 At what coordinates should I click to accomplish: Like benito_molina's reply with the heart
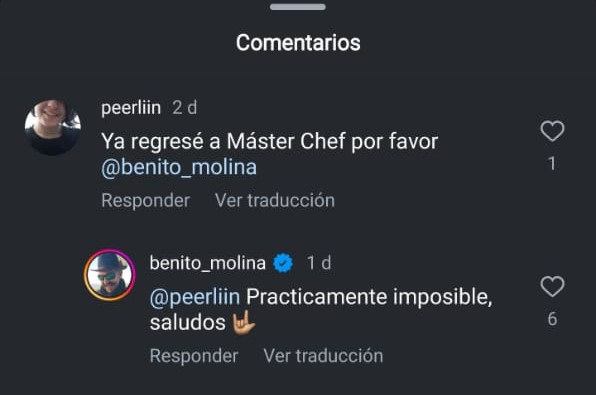tap(552, 287)
